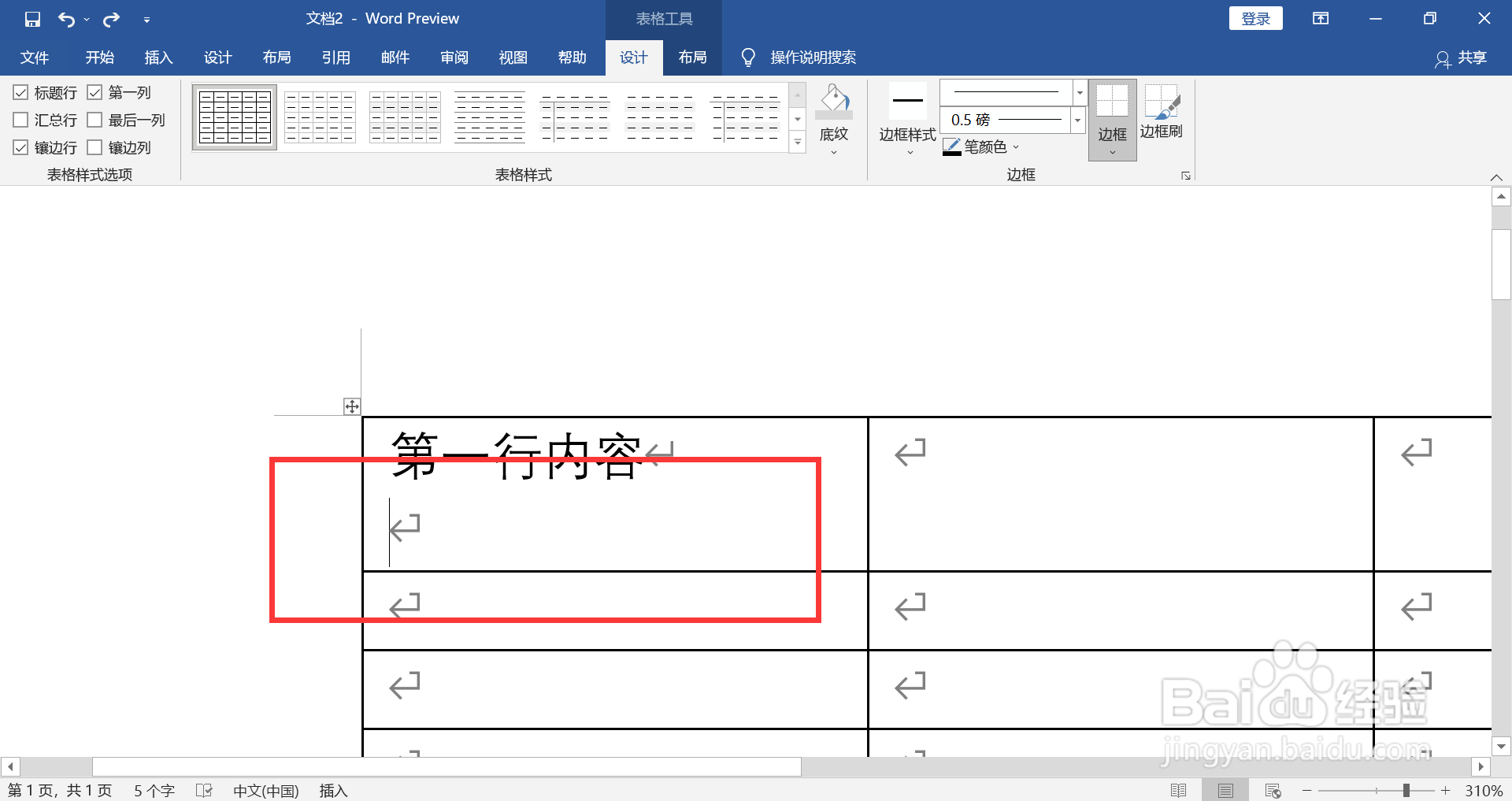Click the Save icon in Quick Access Toolbar

coord(32,18)
